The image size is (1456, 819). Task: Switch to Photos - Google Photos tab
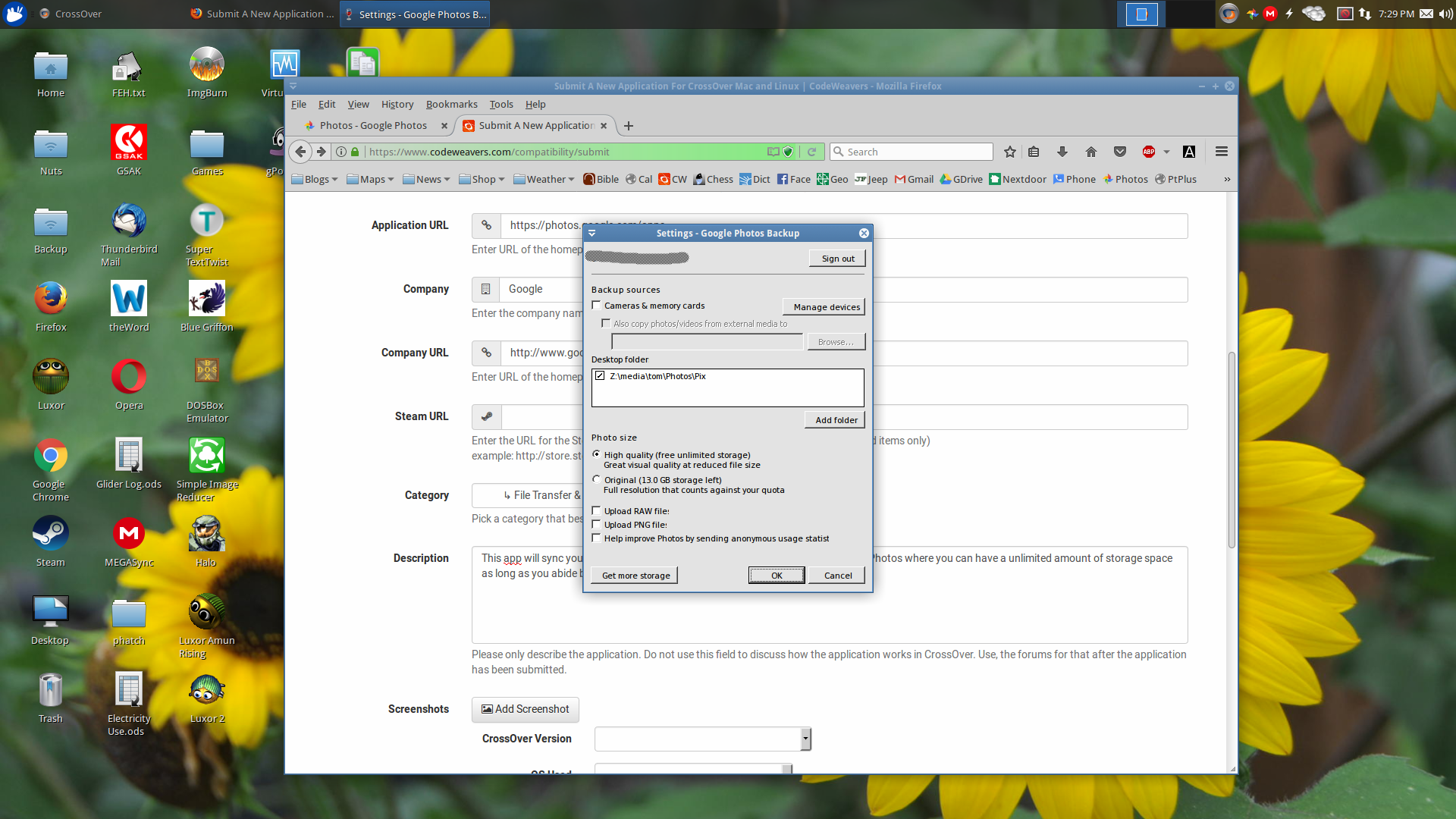tap(373, 125)
